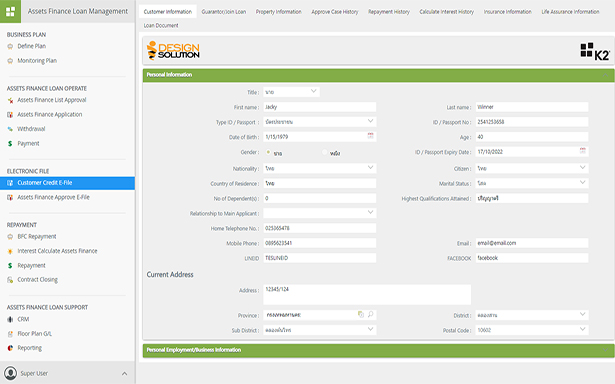The width and height of the screenshot is (615, 384).
Task: Open Floor Plan G/L link
Action: pos(35,334)
